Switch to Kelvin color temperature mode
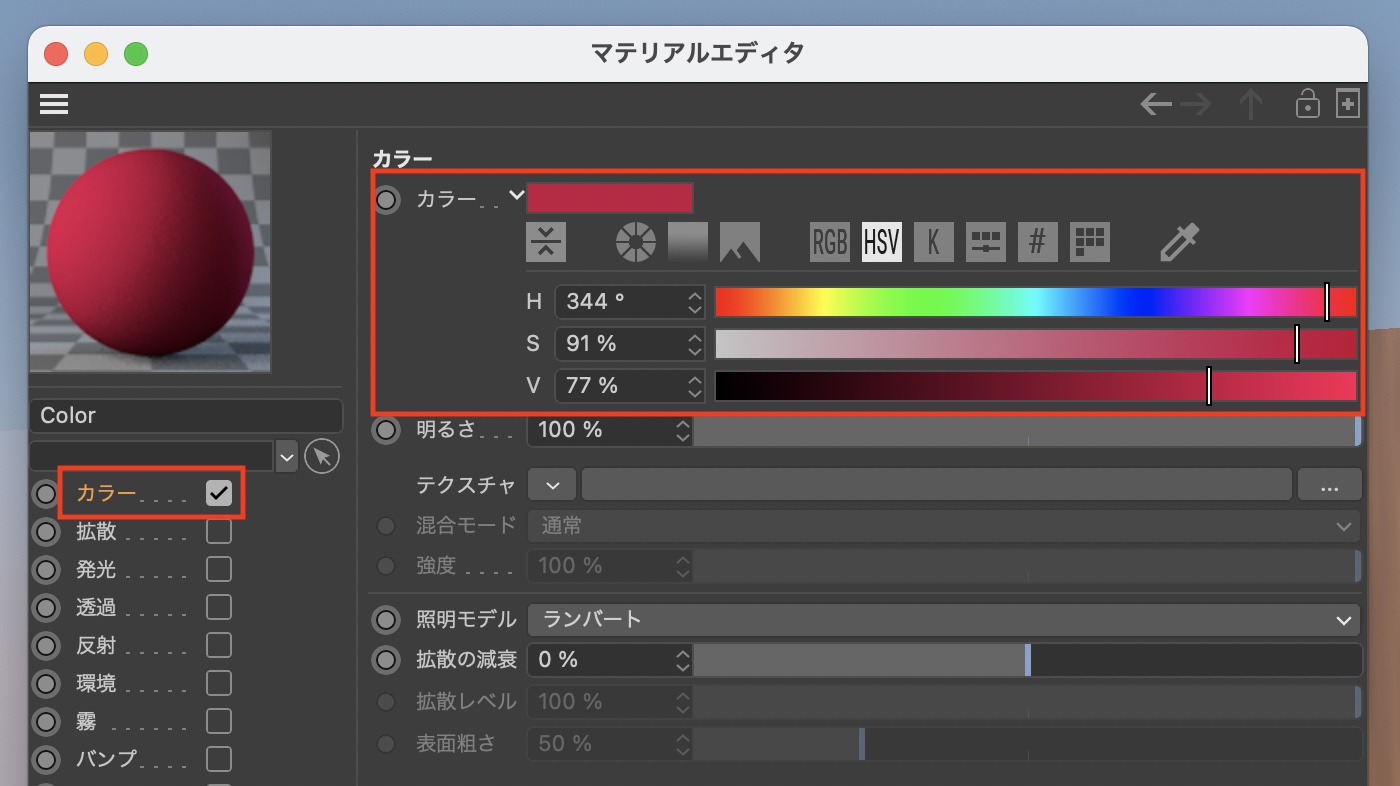1400x786 pixels. pos(933,242)
